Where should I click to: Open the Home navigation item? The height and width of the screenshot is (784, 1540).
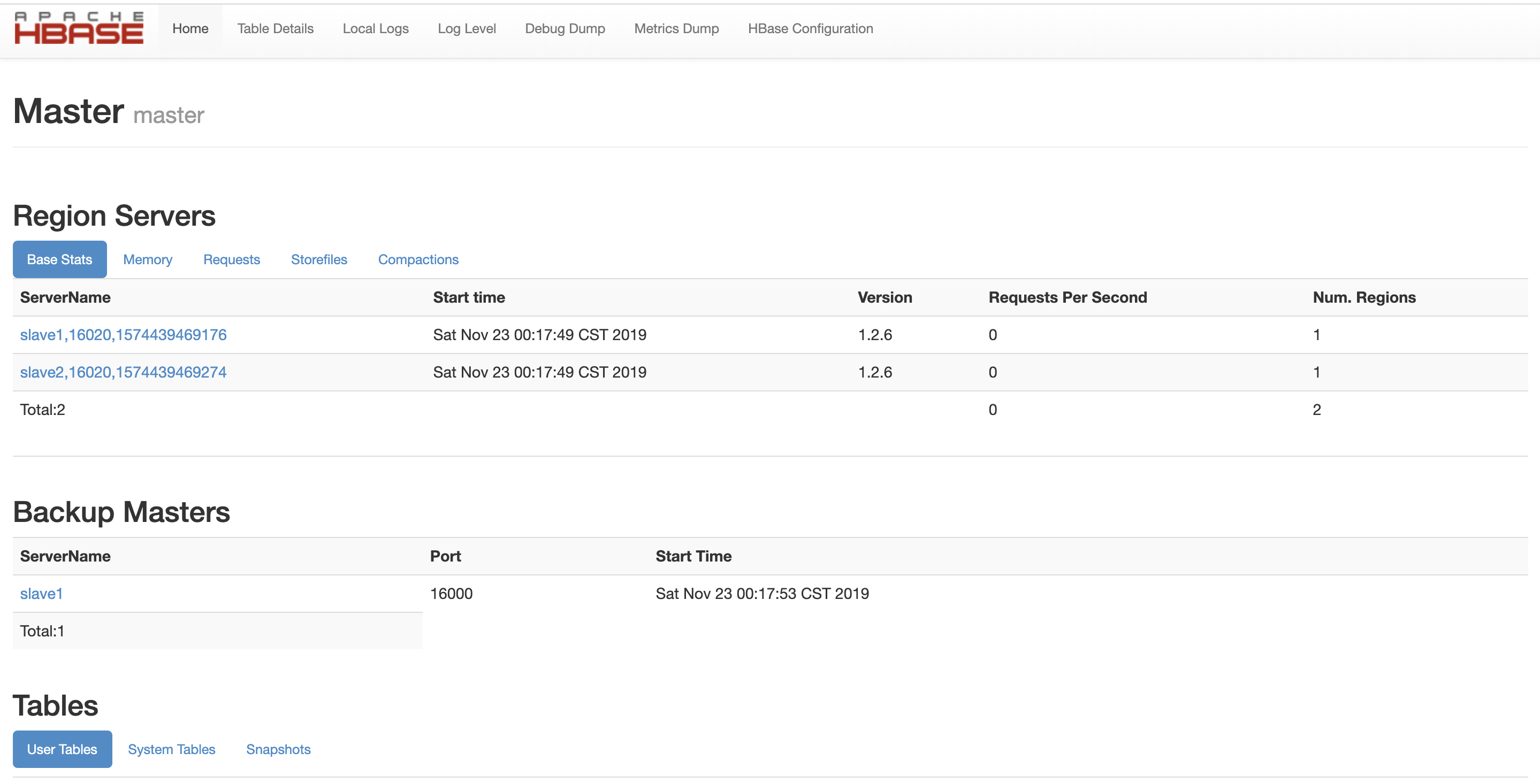click(x=190, y=29)
